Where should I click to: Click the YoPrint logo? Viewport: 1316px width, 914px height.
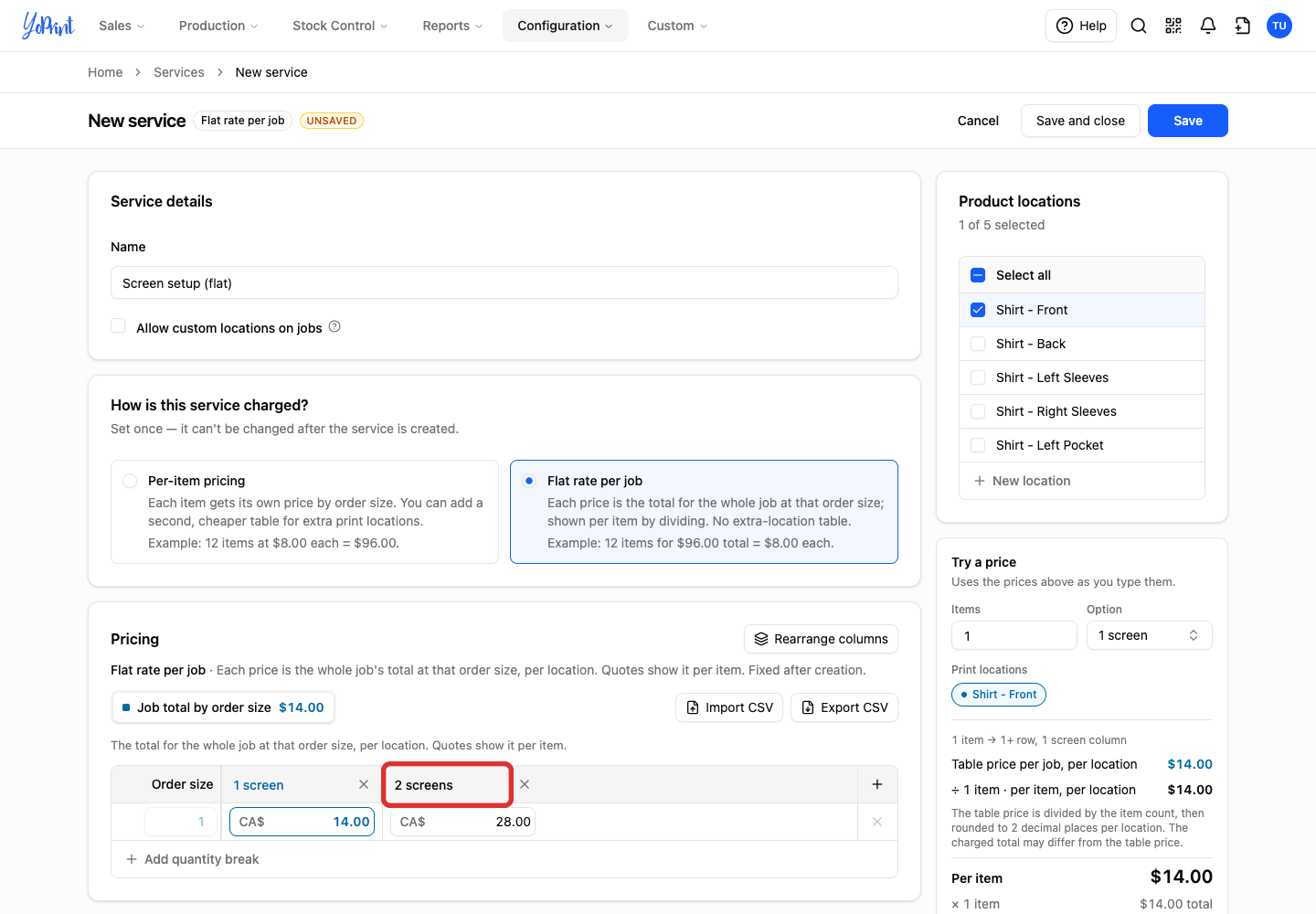[48, 26]
